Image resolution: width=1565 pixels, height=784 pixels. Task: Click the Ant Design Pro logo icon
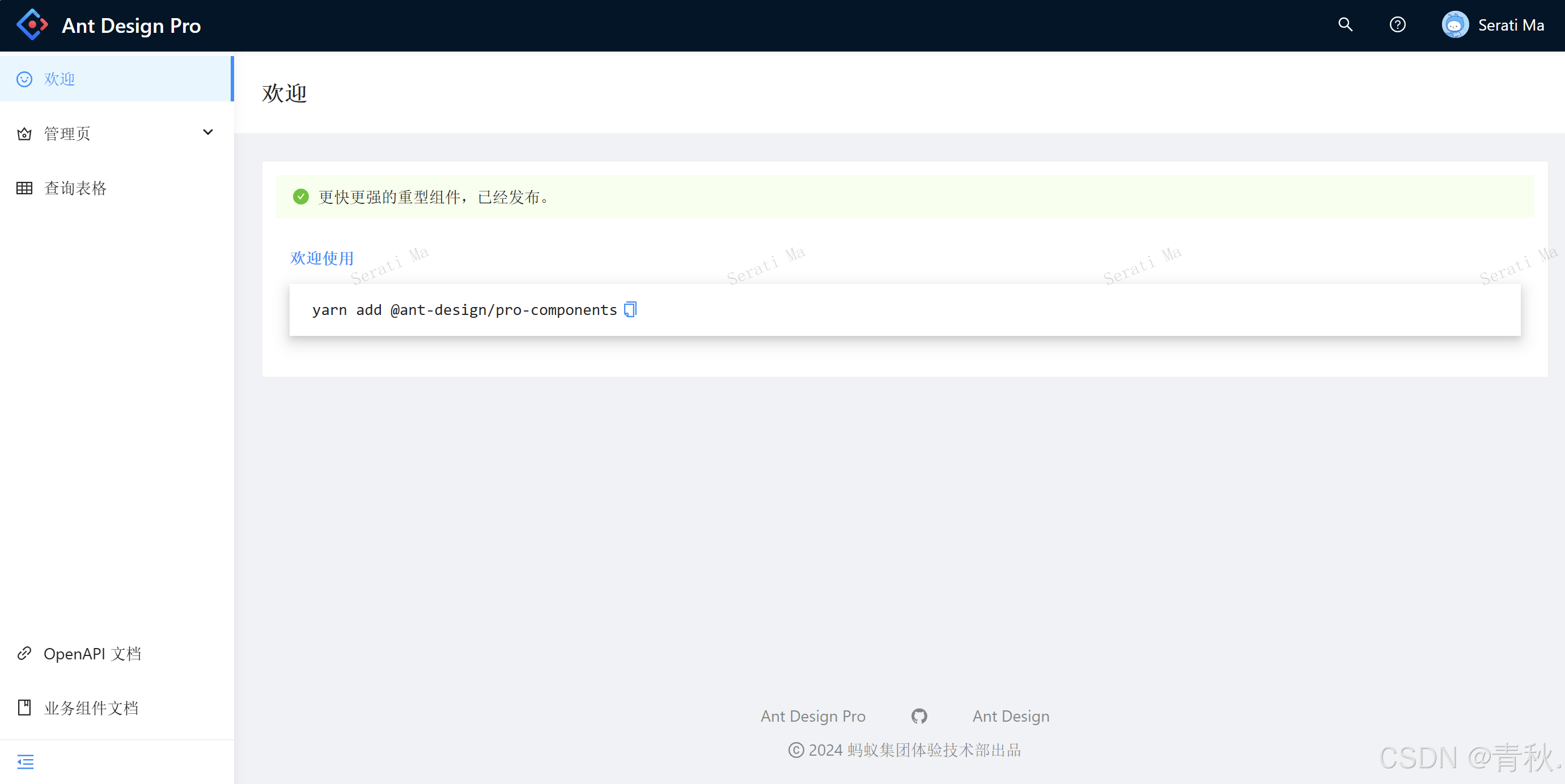click(x=32, y=25)
